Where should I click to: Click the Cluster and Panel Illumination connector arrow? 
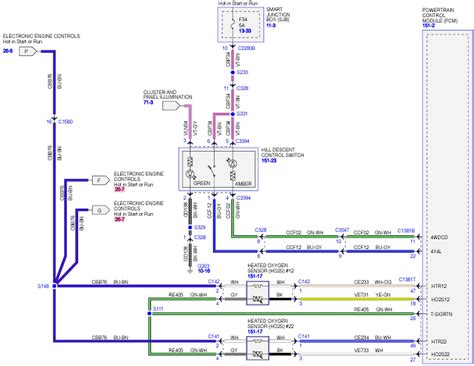point(171,106)
